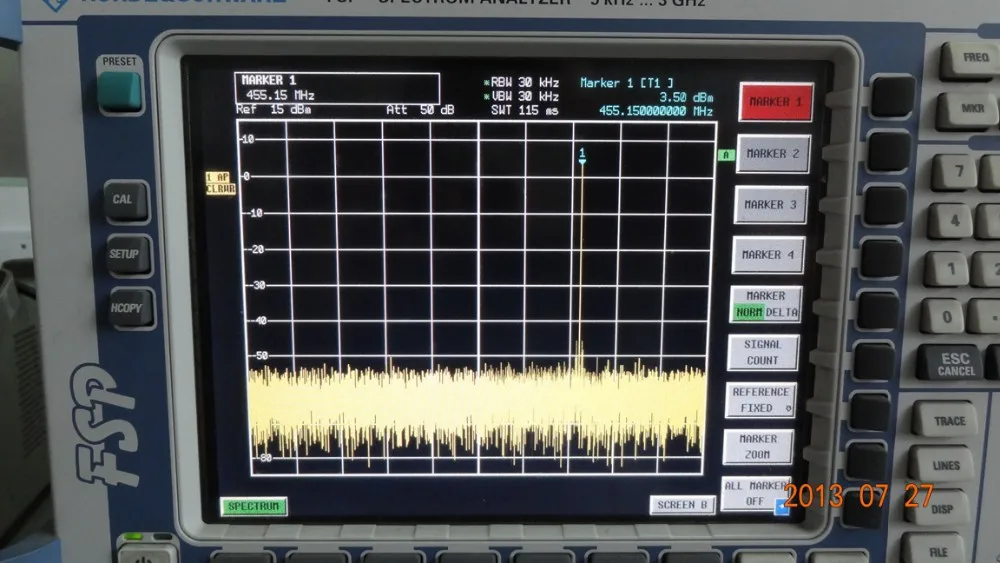Push the black bezel key beside MARKER 3

click(885, 205)
